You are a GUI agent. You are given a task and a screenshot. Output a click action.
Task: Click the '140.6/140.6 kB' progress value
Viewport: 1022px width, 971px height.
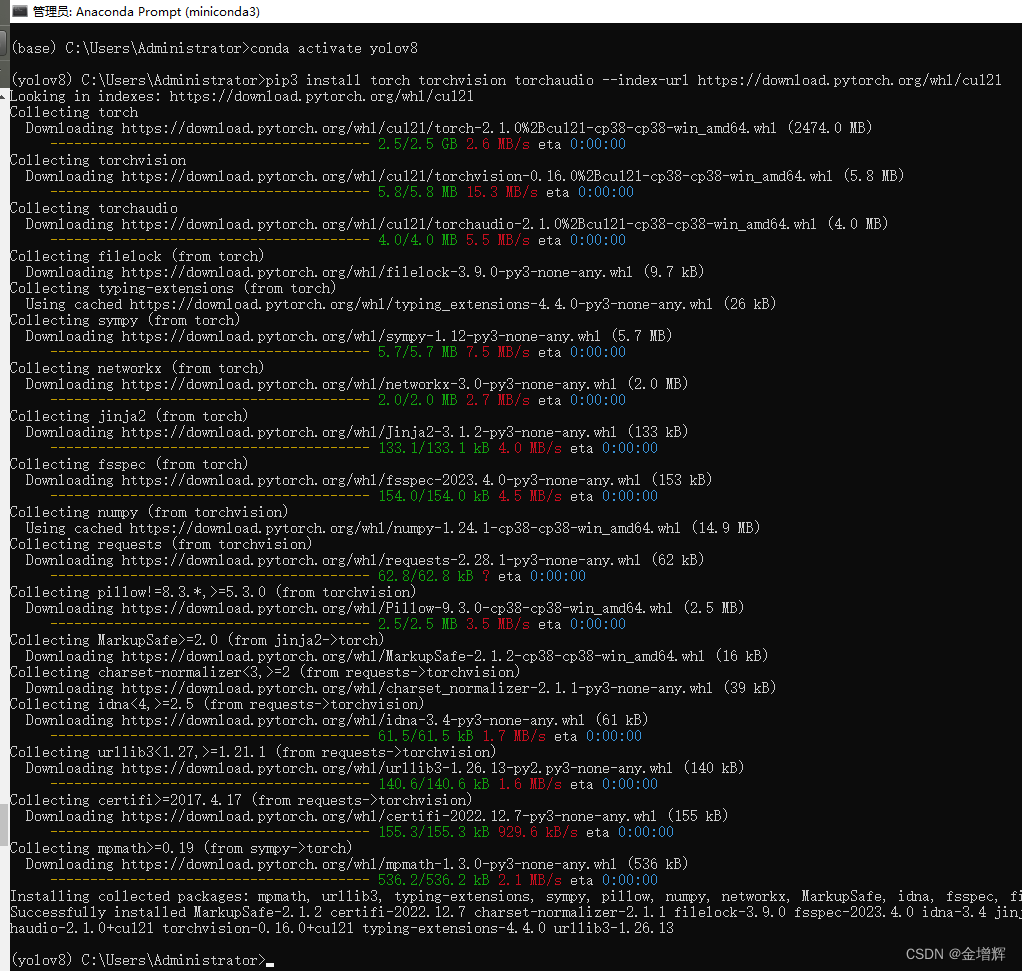pos(433,785)
